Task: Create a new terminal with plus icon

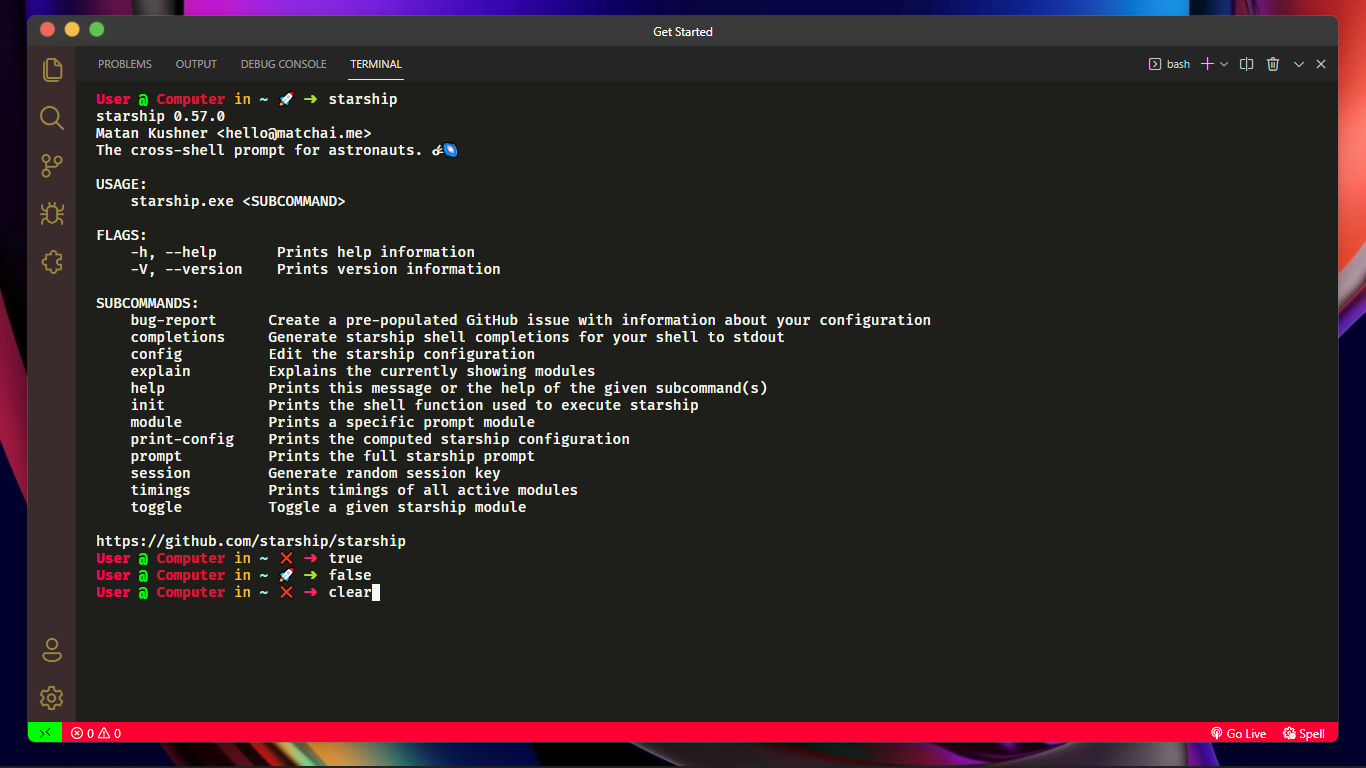Action: point(1207,64)
